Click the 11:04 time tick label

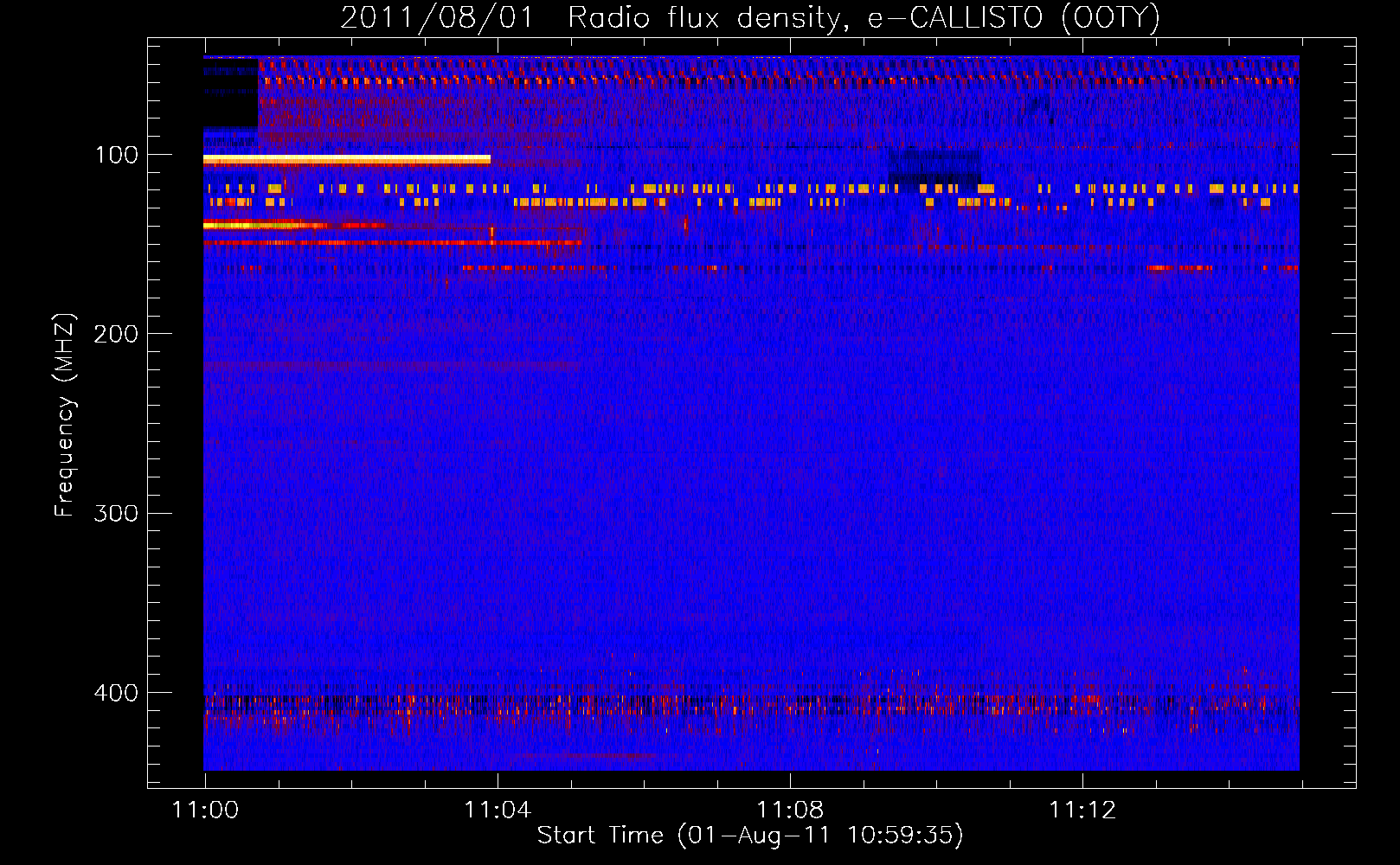tap(498, 810)
